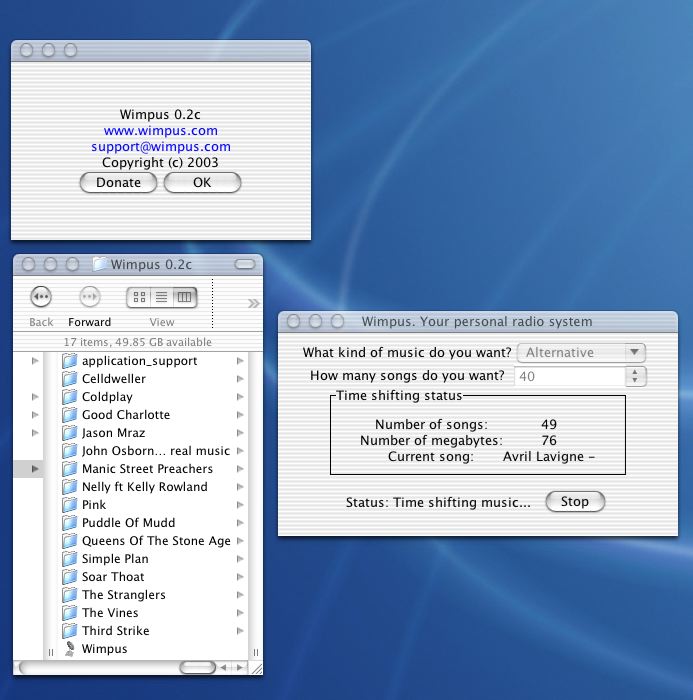Click the folder proxy icon in Finder title bar
The image size is (693, 700).
coord(100,264)
